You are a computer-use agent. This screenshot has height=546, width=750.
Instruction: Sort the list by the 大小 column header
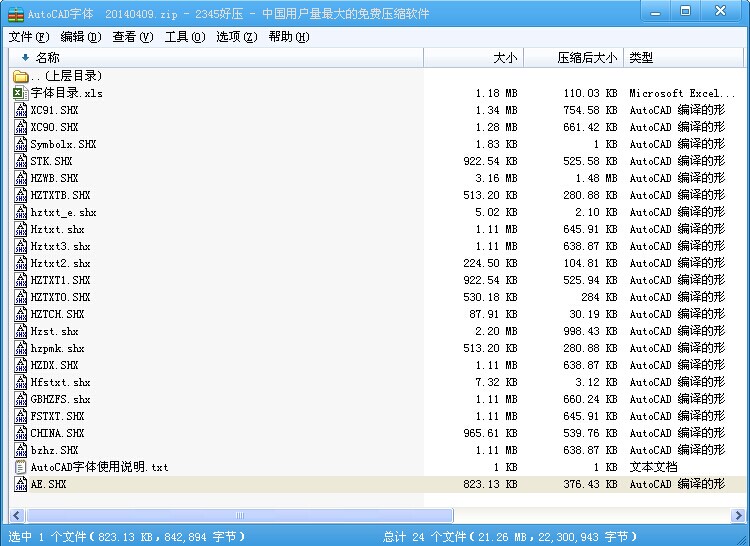474,58
